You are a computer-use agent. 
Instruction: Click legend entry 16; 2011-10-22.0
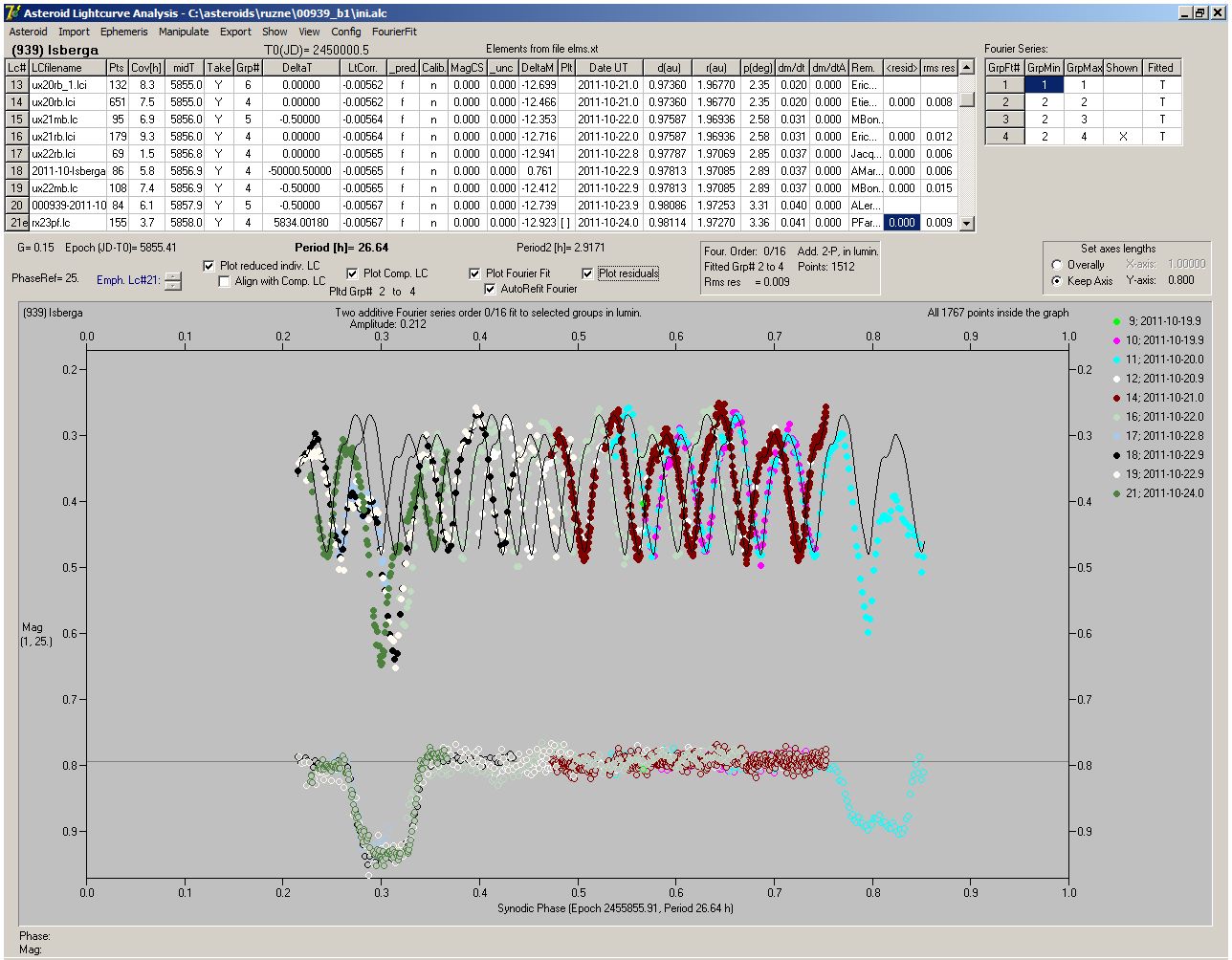point(1165,417)
